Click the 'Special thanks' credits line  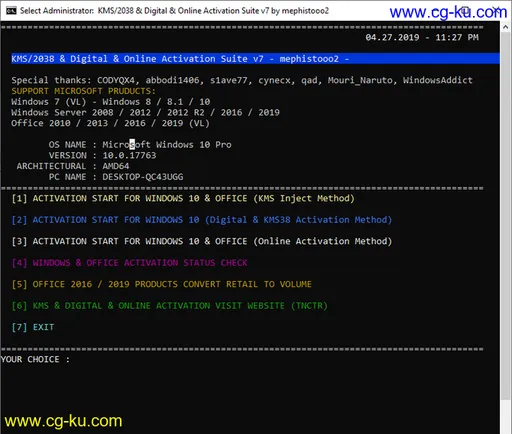(242, 80)
